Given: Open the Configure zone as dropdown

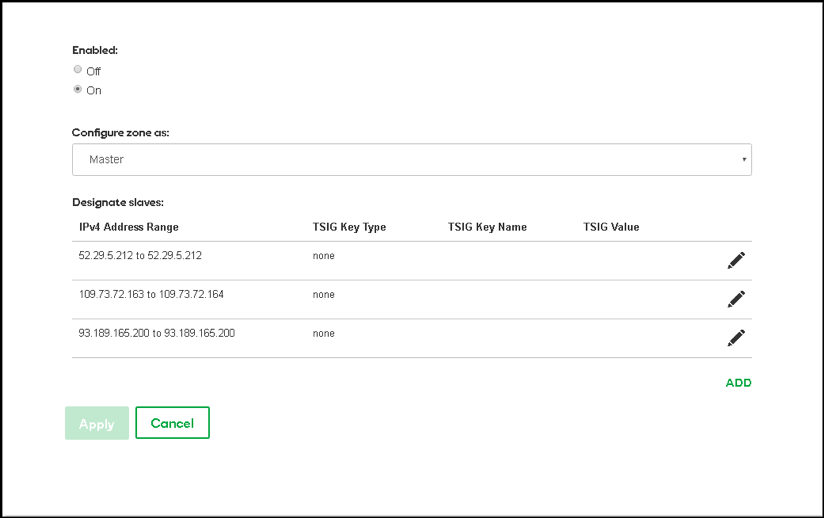Looking at the screenshot, I should (x=411, y=160).
